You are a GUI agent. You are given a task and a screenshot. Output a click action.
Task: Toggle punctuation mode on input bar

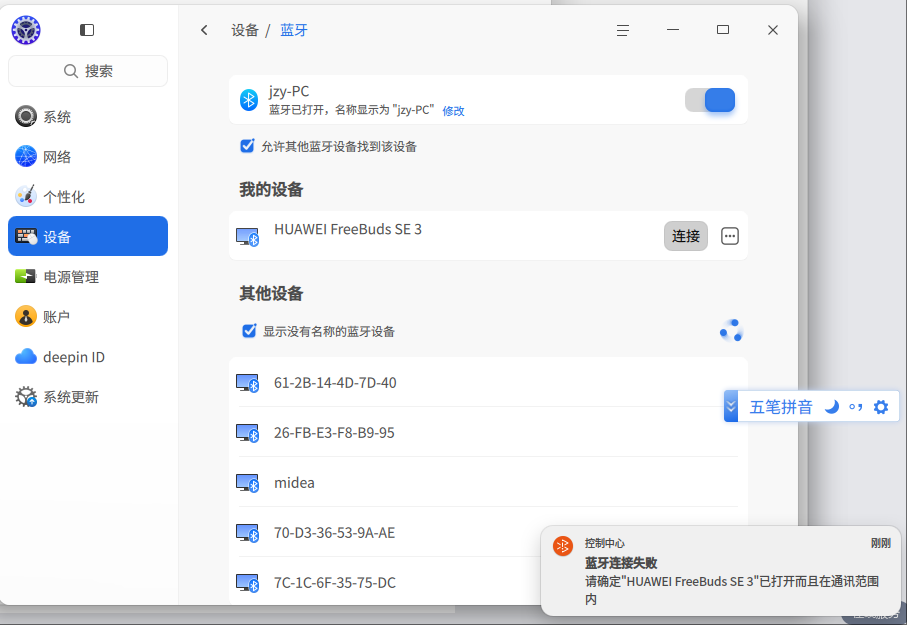(856, 407)
